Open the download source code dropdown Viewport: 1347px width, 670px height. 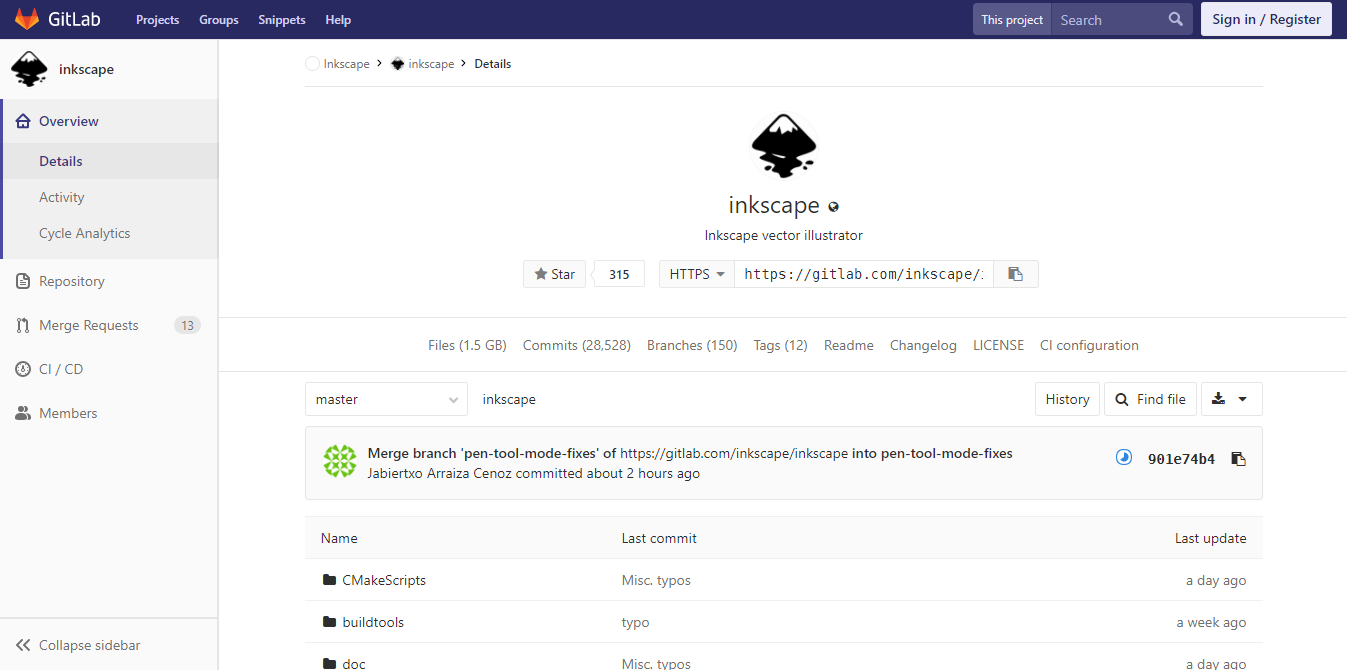click(x=1231, y=399)
